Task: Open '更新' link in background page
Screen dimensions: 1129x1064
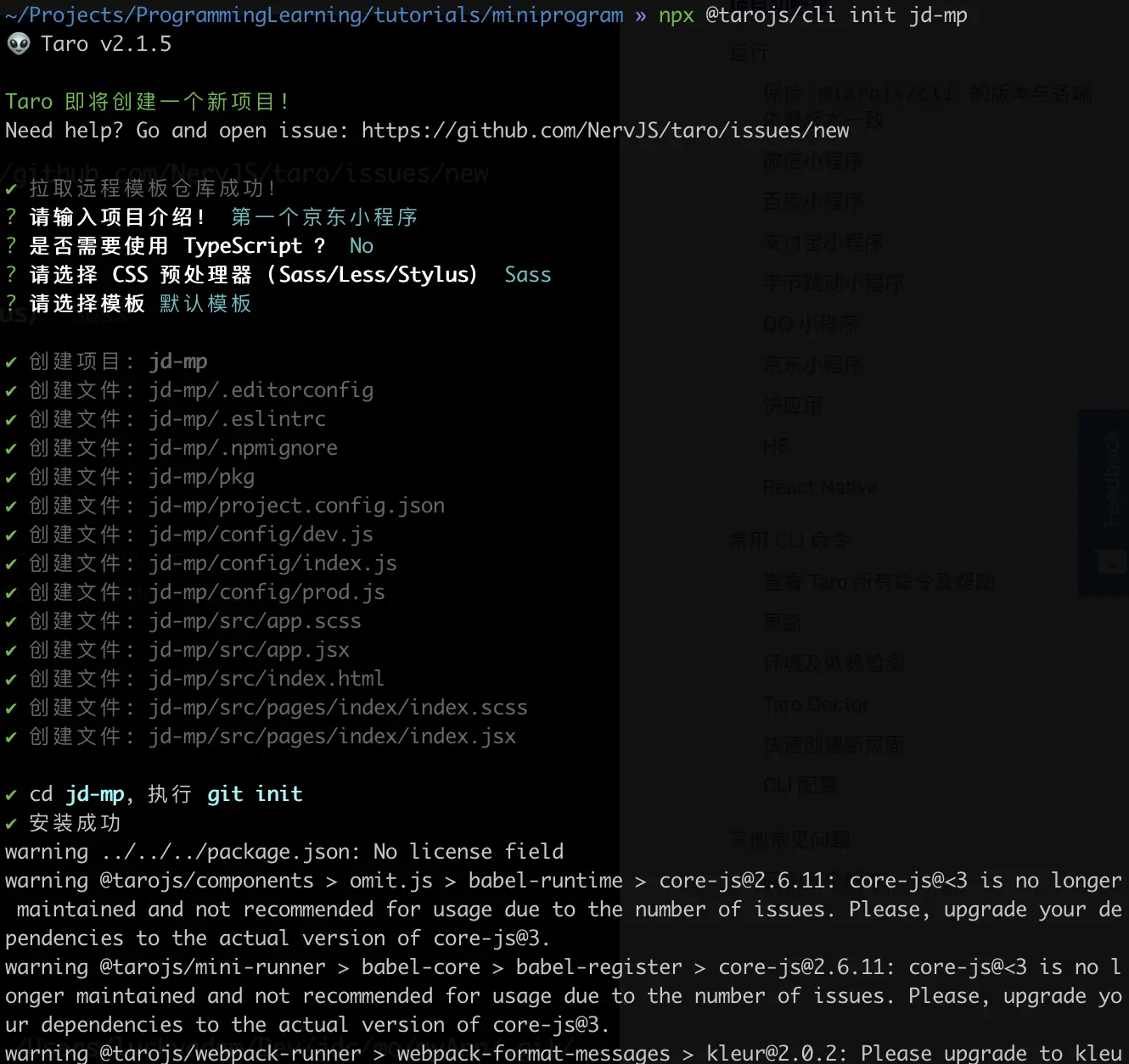Action: click(783, 623)
